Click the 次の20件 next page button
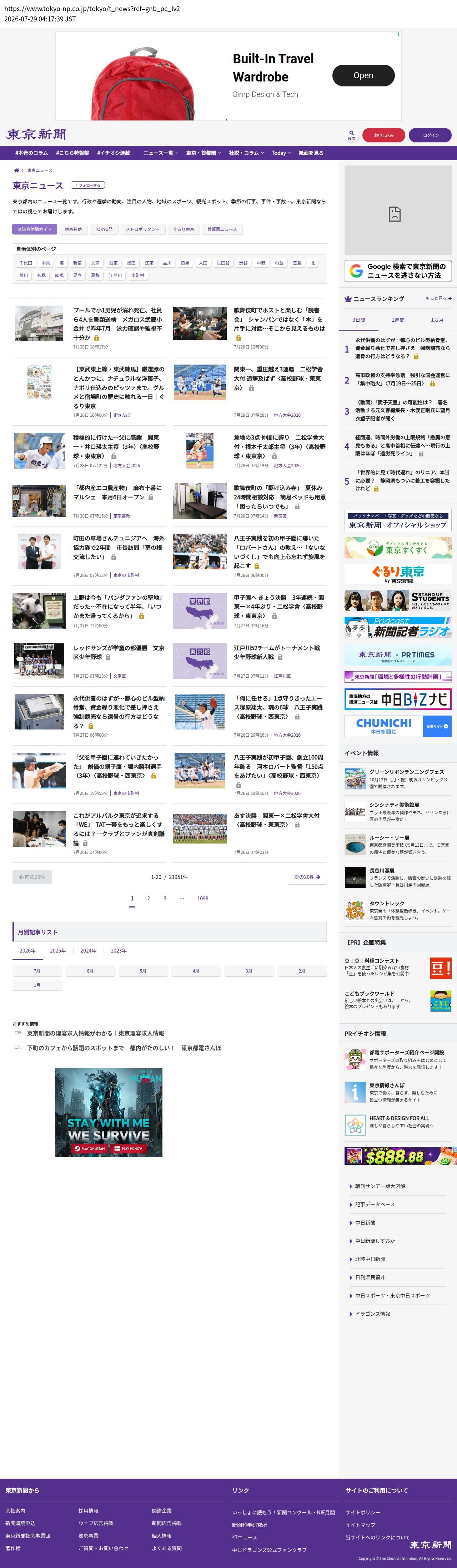 pos(307,877)
